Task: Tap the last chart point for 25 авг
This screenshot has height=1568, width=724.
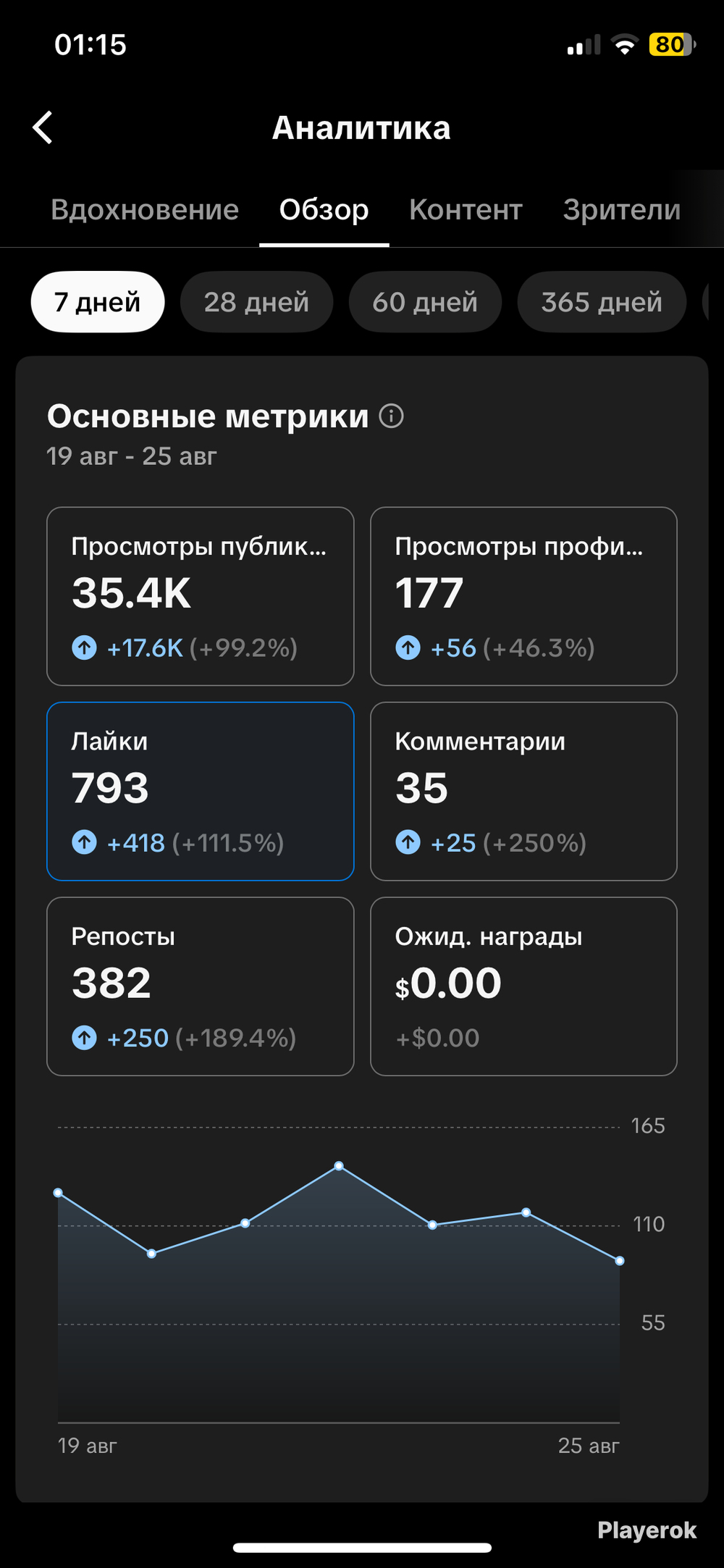Action: coord(620,1261)
